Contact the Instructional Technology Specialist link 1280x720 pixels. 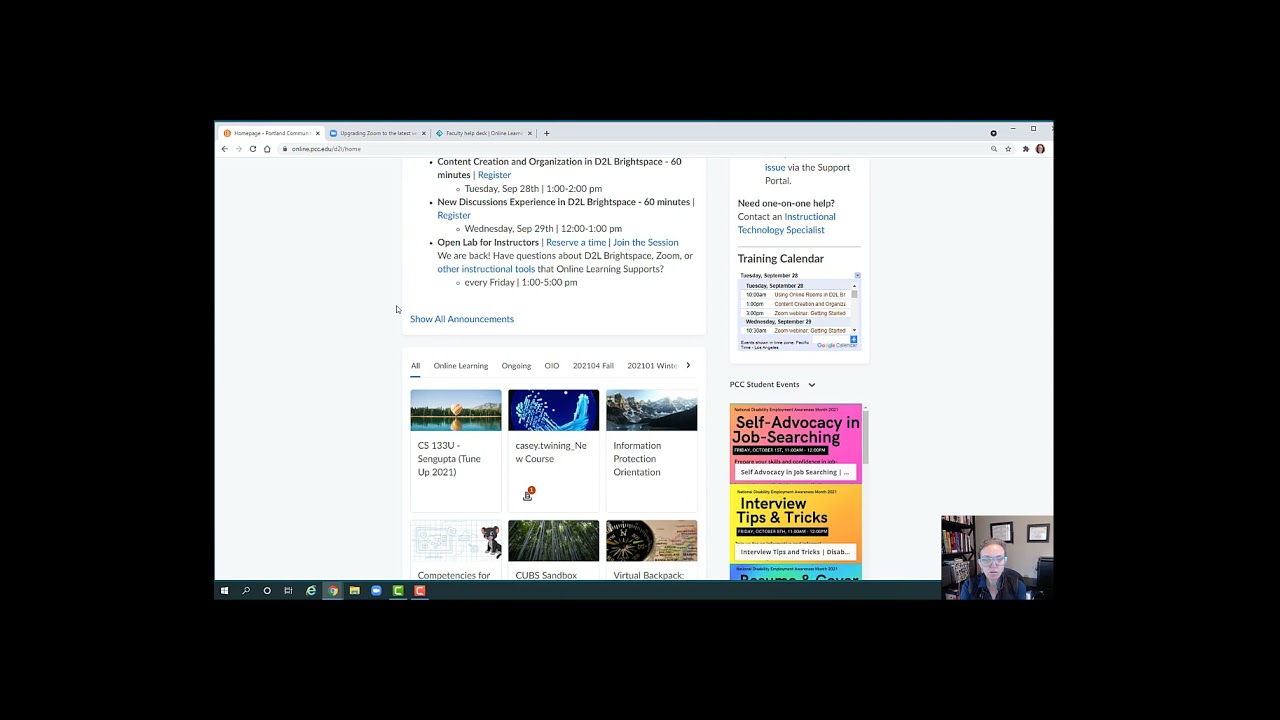point(787,223)
